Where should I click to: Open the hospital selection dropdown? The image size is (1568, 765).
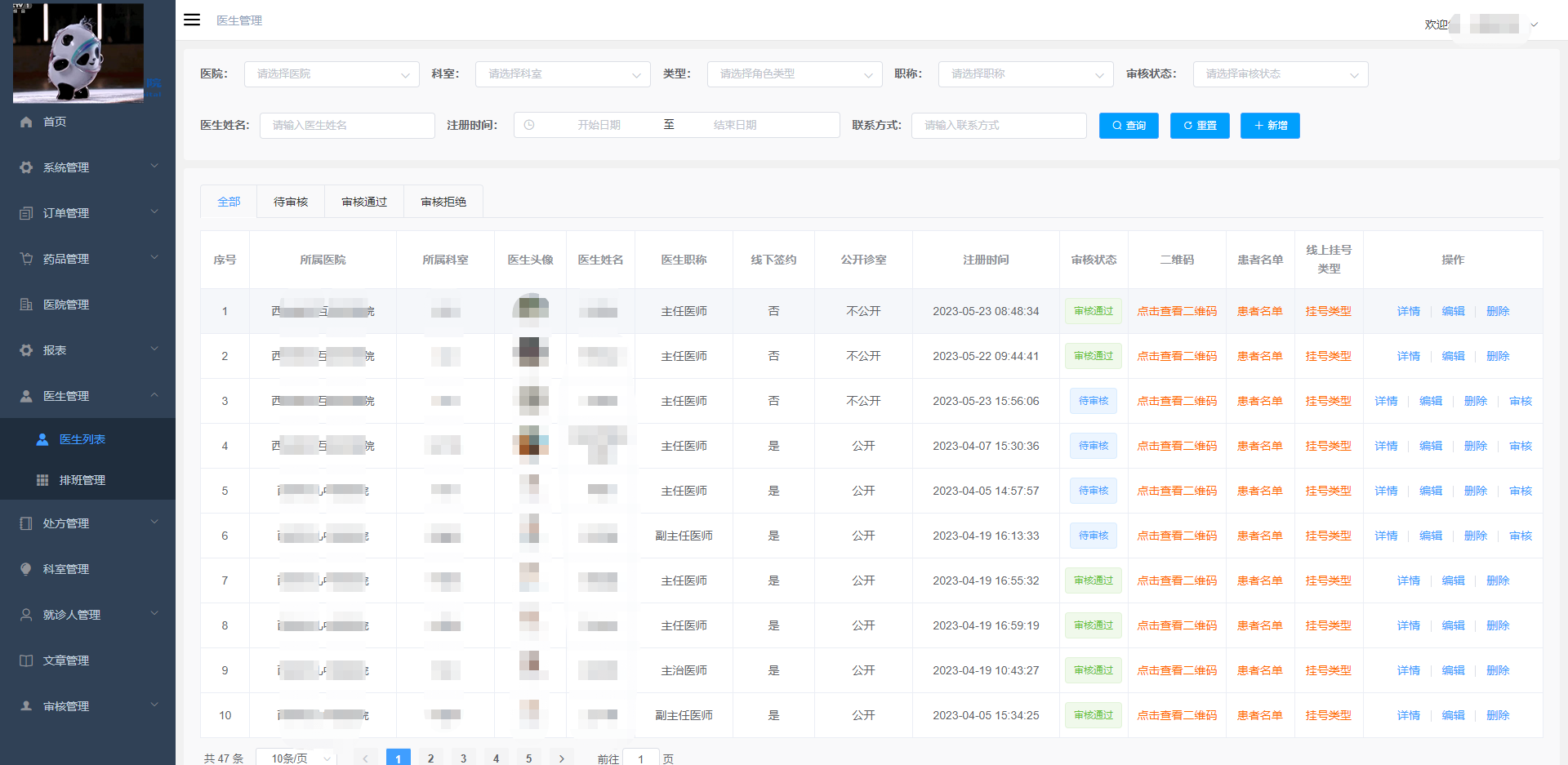332,74
